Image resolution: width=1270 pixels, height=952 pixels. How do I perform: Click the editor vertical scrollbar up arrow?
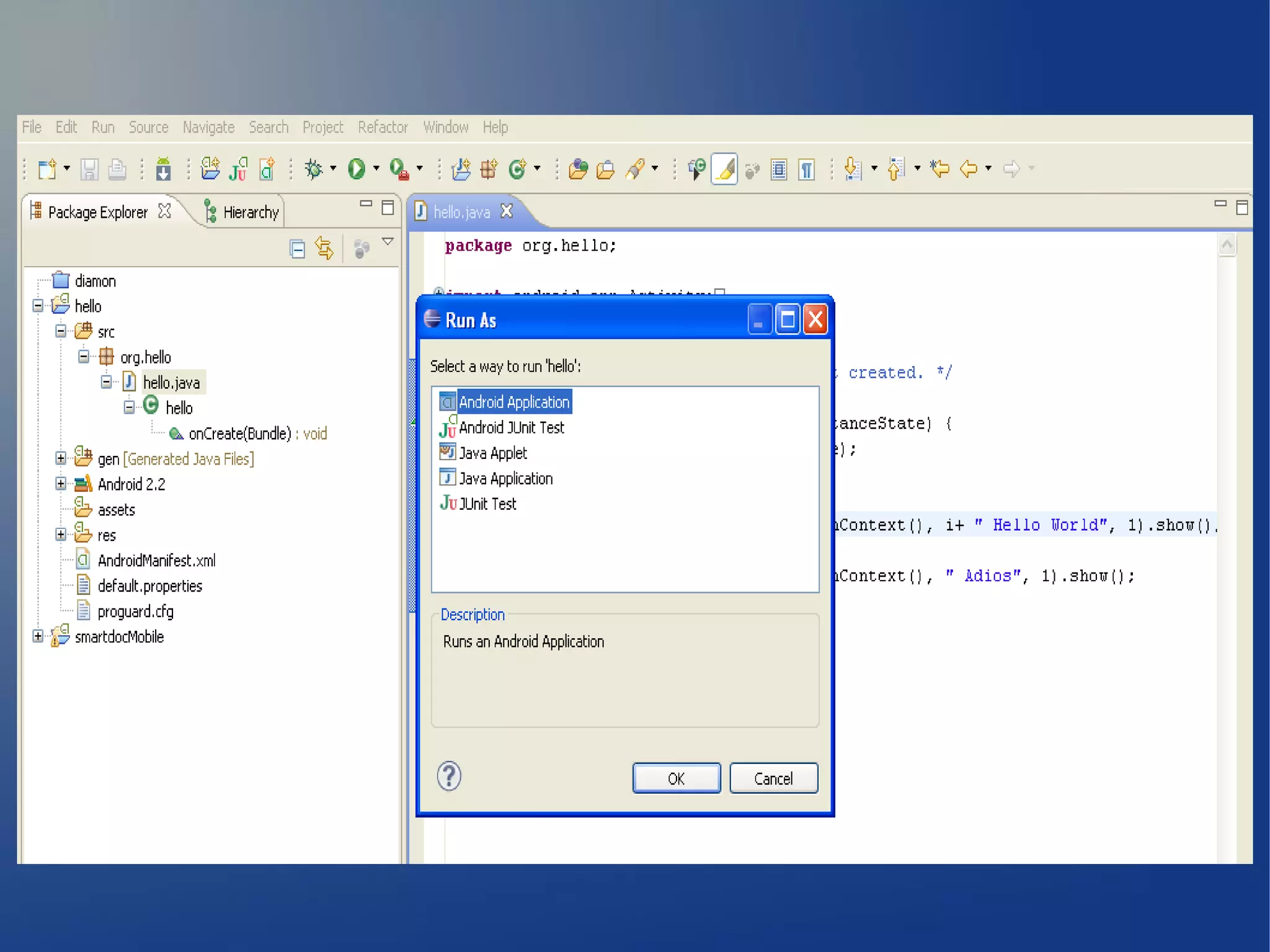tap(1227, 245)
